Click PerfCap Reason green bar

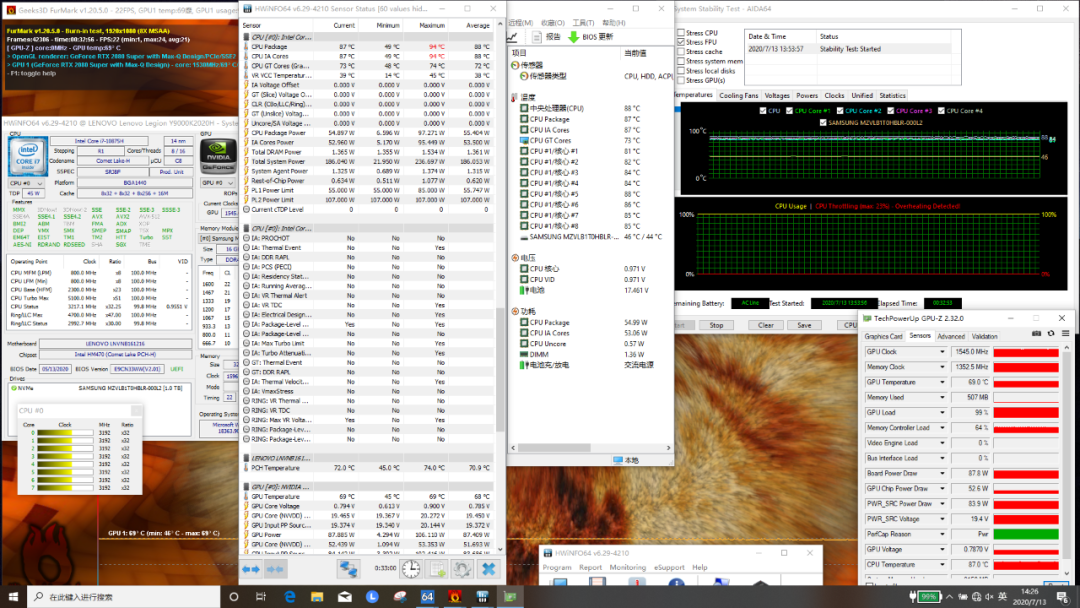(1026, 534)
